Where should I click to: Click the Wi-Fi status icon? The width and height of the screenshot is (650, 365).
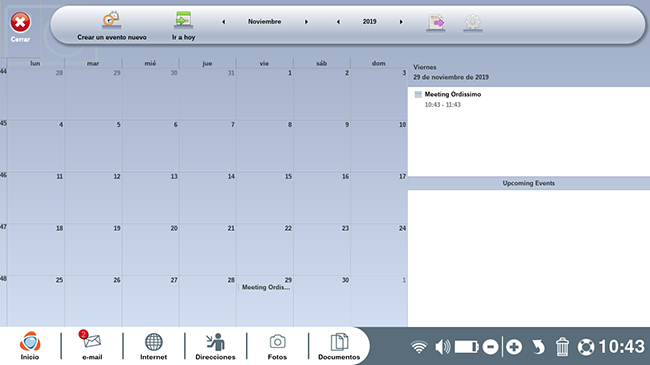(419, 347)
